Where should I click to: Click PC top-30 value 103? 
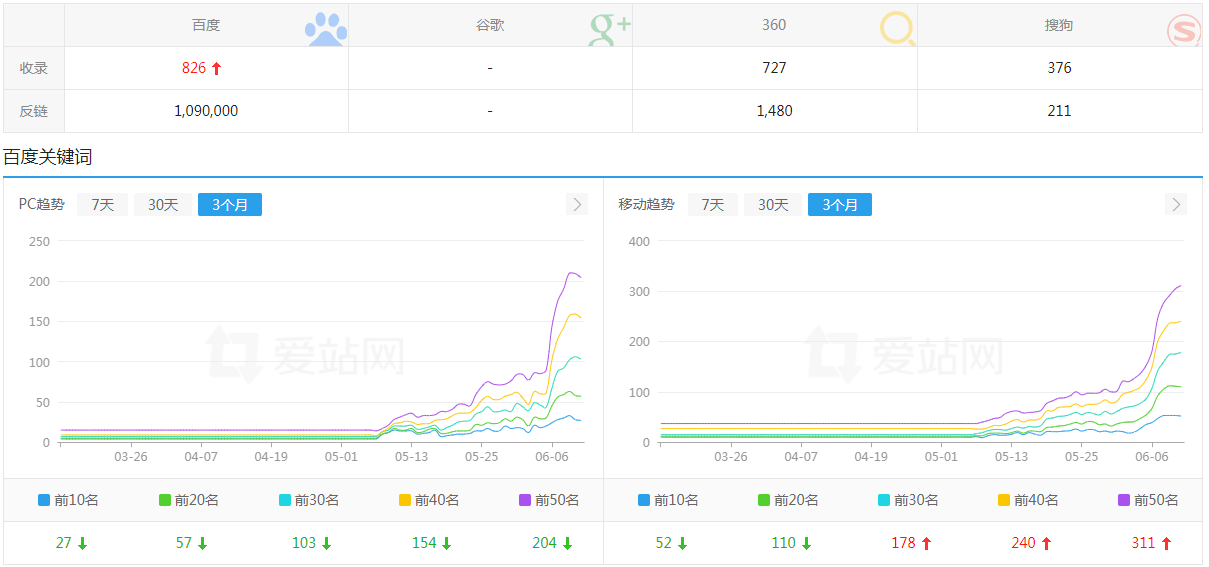coord(304,543)
